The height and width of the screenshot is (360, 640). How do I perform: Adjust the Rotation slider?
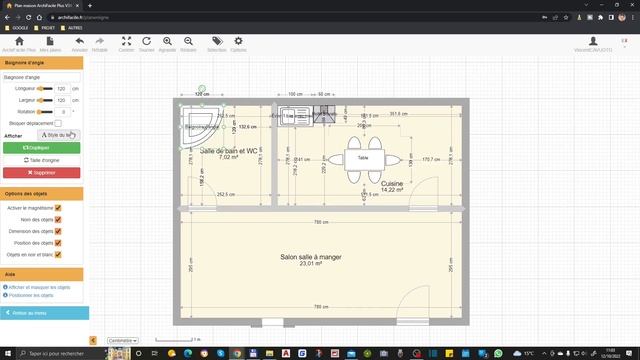44,111
